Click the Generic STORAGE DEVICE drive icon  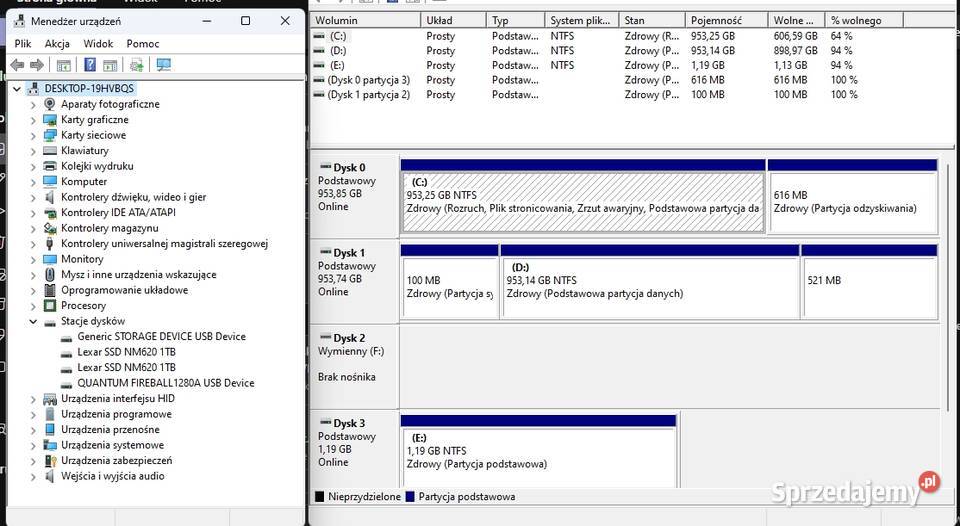pos(66,337)
